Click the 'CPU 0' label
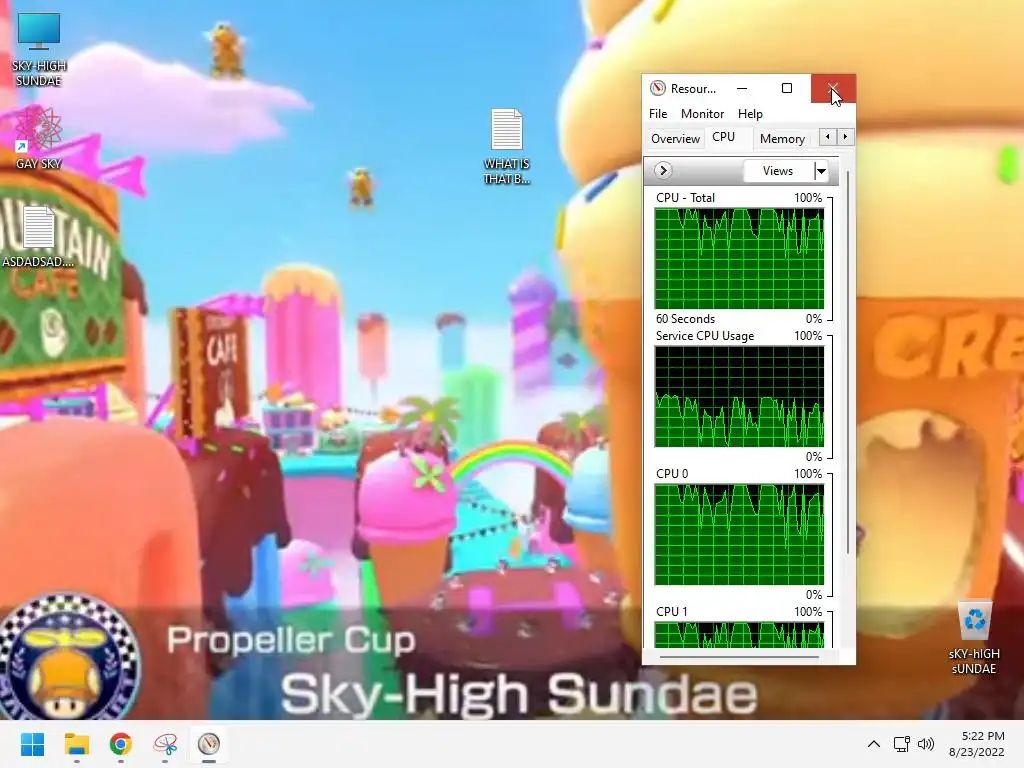Viewport: 1024px width, 768px height. [x=672, y=473]
